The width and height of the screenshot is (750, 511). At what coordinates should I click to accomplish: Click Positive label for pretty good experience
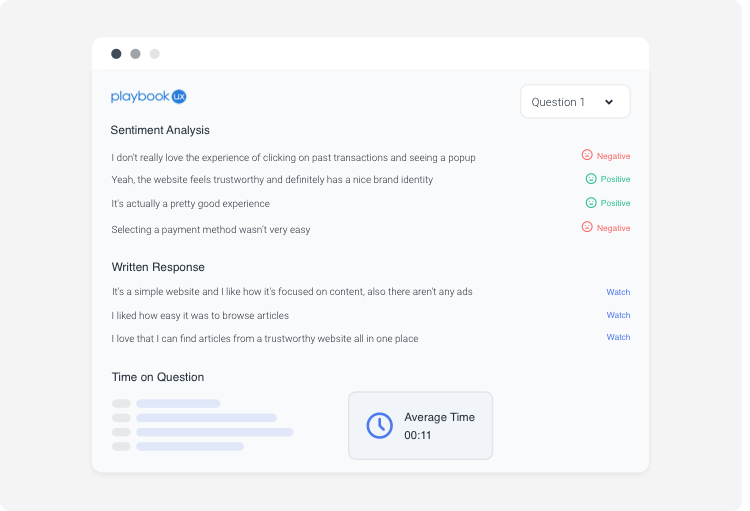(615, 203)
